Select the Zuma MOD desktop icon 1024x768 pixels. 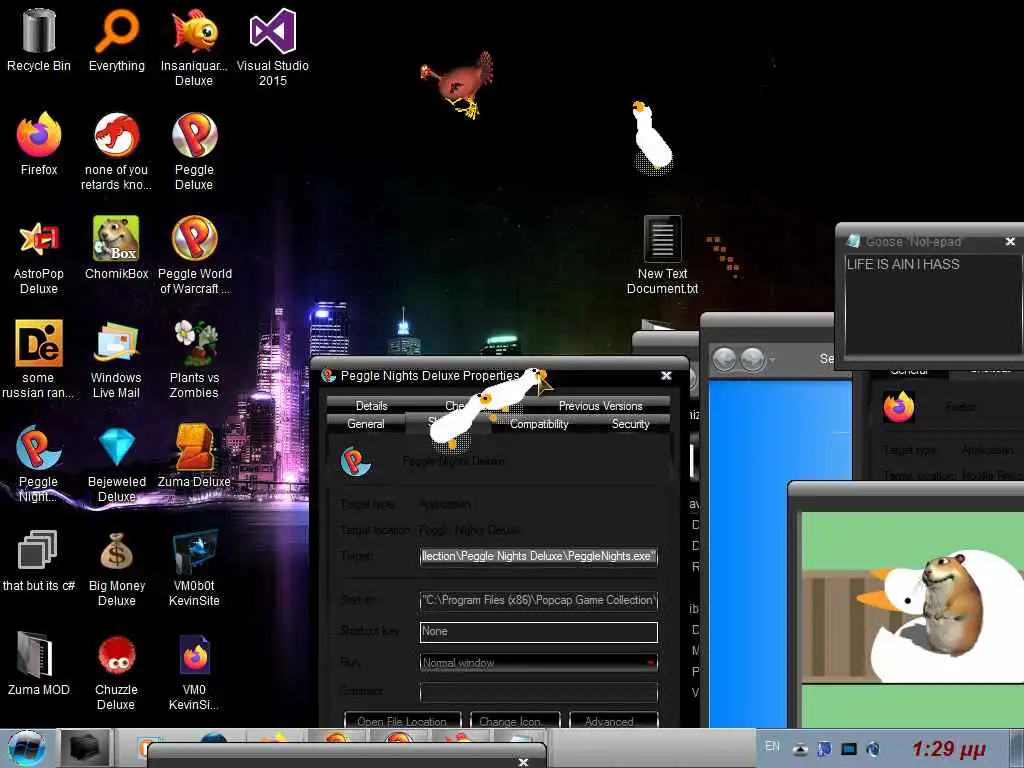point(39,664)
